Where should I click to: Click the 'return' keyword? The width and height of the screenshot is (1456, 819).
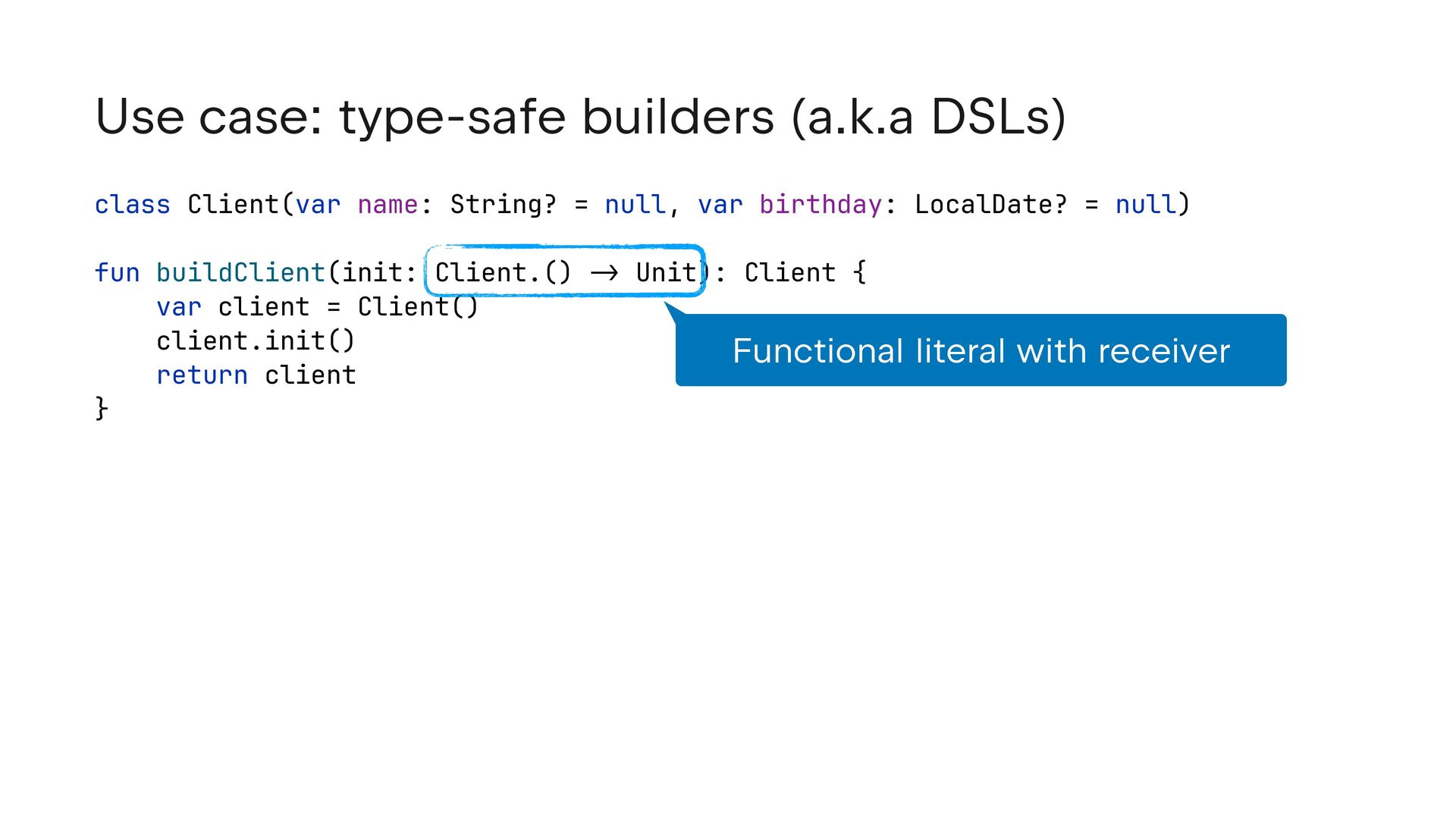(202, 375)
